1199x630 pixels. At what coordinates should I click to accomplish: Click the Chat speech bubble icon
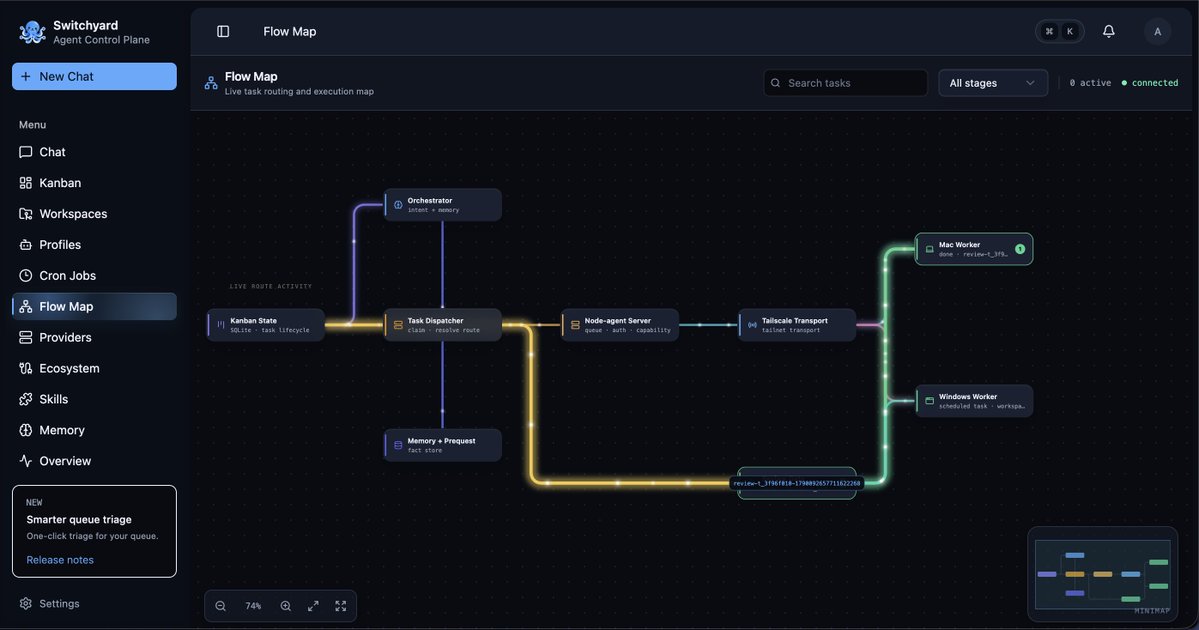25,152
